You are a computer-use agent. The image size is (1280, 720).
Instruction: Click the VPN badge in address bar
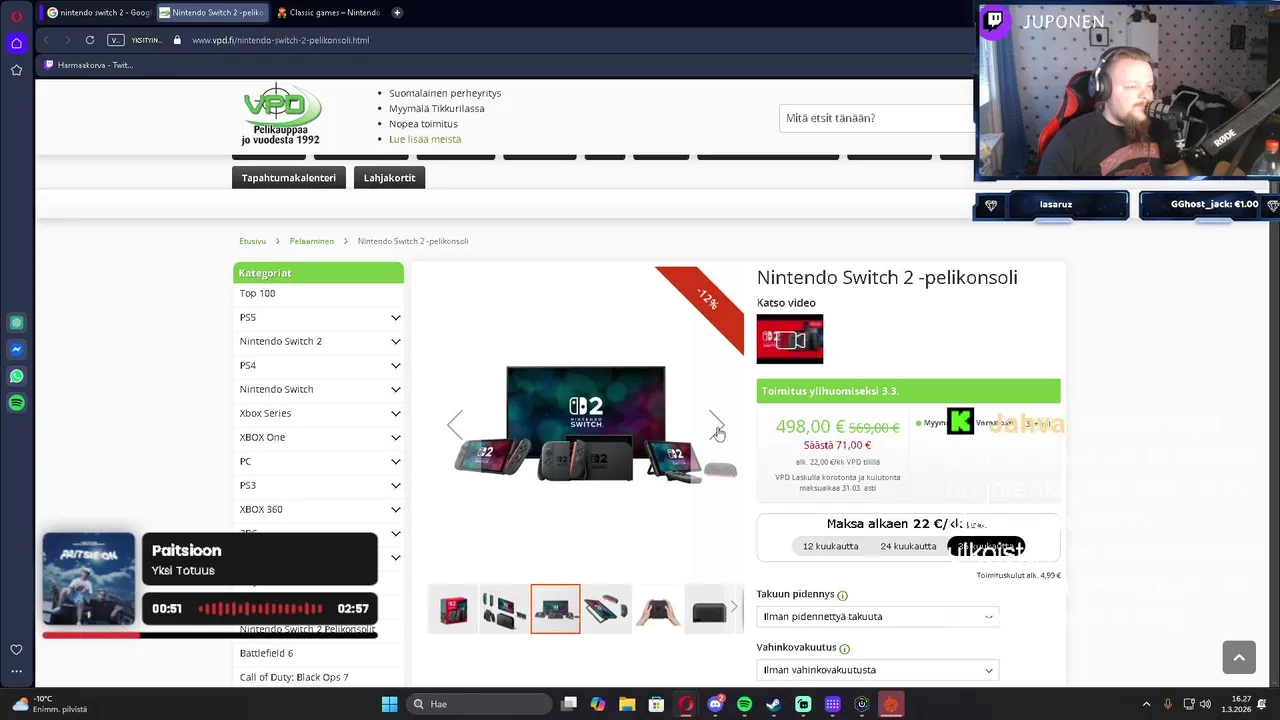coord(116,40)
